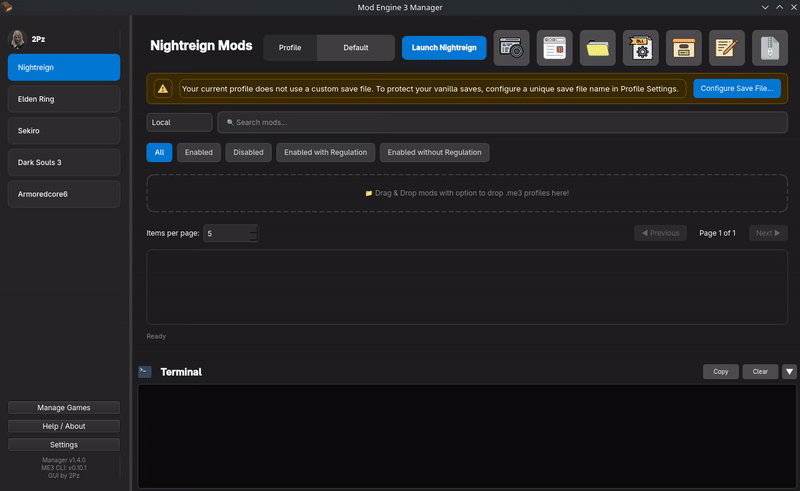Open the Local source dropdown

(x=179, y=122)
